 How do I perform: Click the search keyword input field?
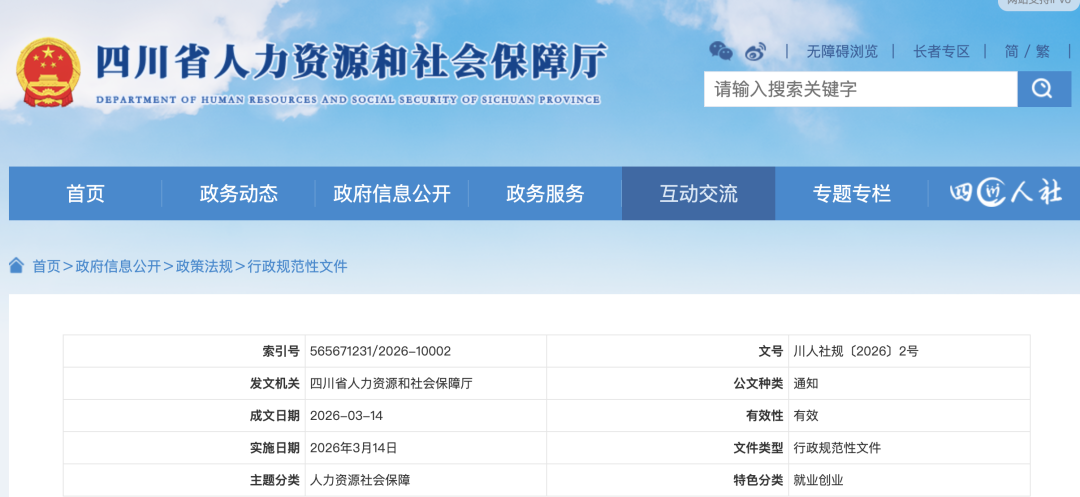(x=860, y=89)
